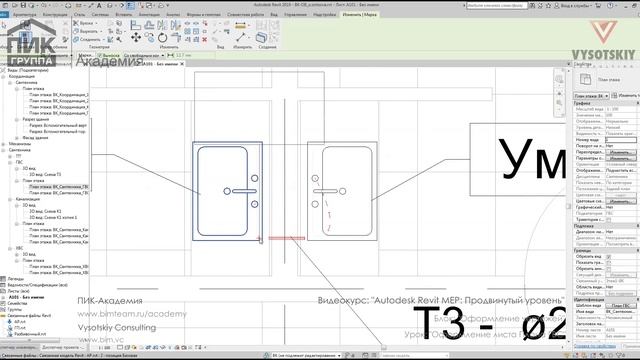Viewport: 640px width, 360px height.
Task: Select the Rotate tool in ribbon
Action: pyautogui.click(x=162, y=38)
